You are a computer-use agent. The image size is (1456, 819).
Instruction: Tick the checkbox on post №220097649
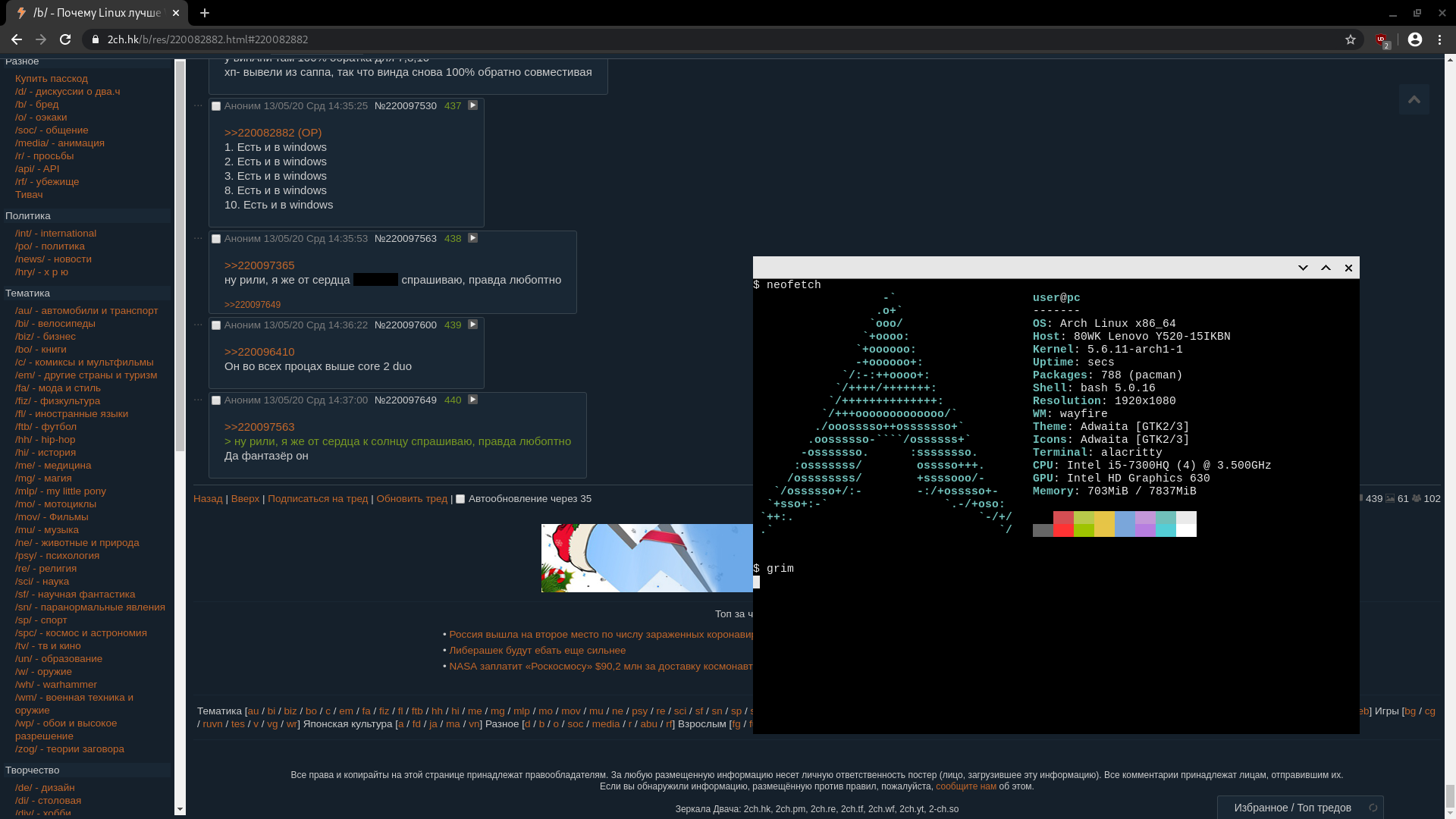pos(216,400)
